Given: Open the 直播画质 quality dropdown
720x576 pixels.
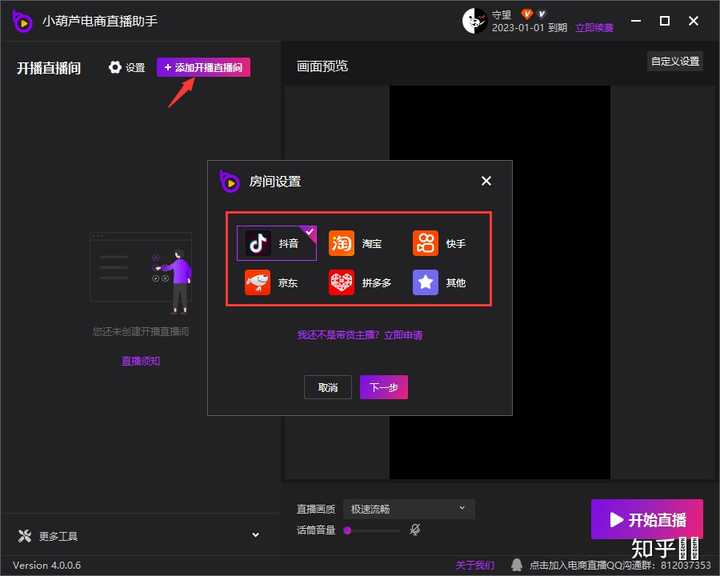Looking at the screenshot, I should tap(409, 509).
